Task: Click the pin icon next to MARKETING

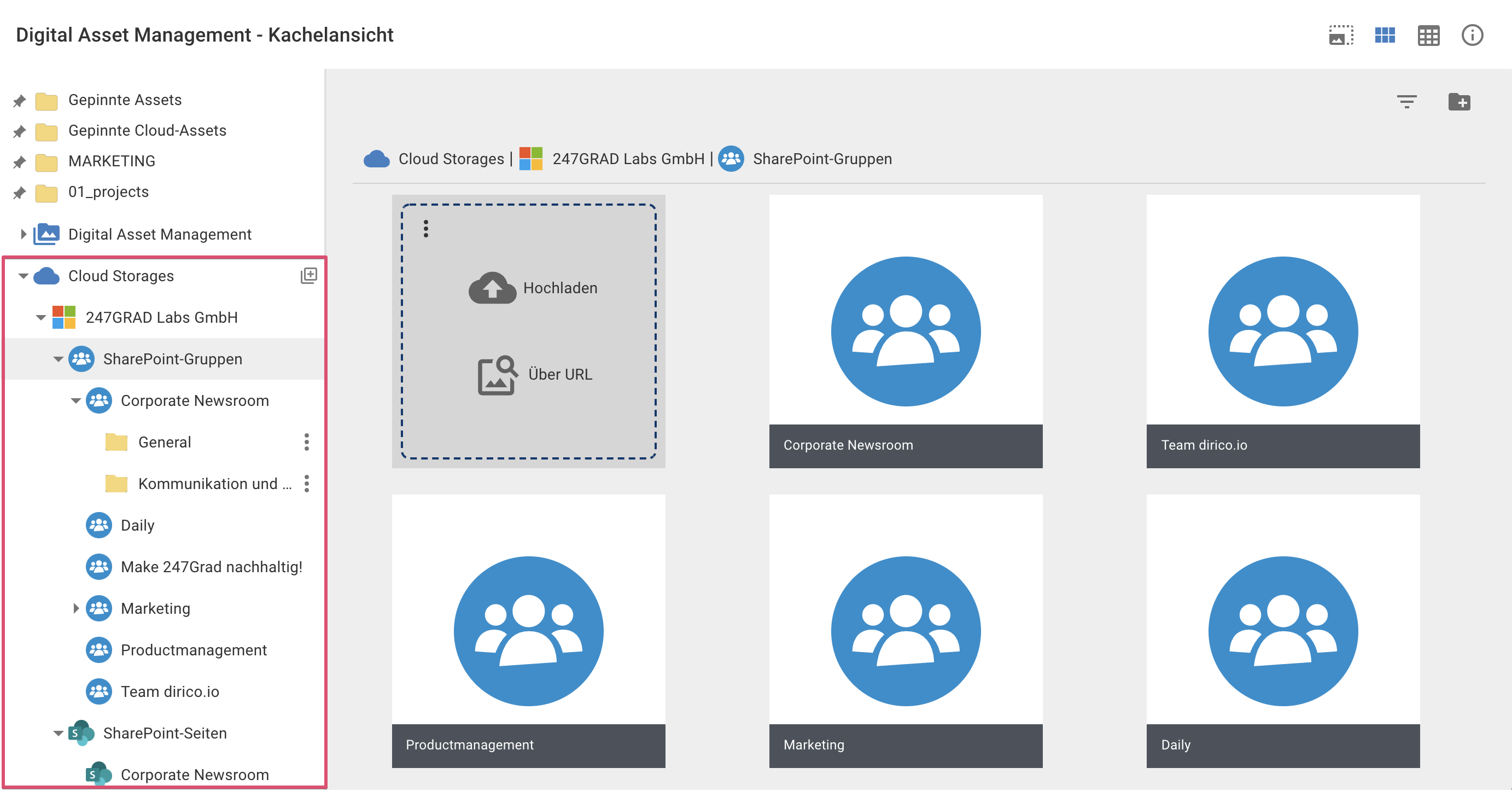Action: pos(19,162)
